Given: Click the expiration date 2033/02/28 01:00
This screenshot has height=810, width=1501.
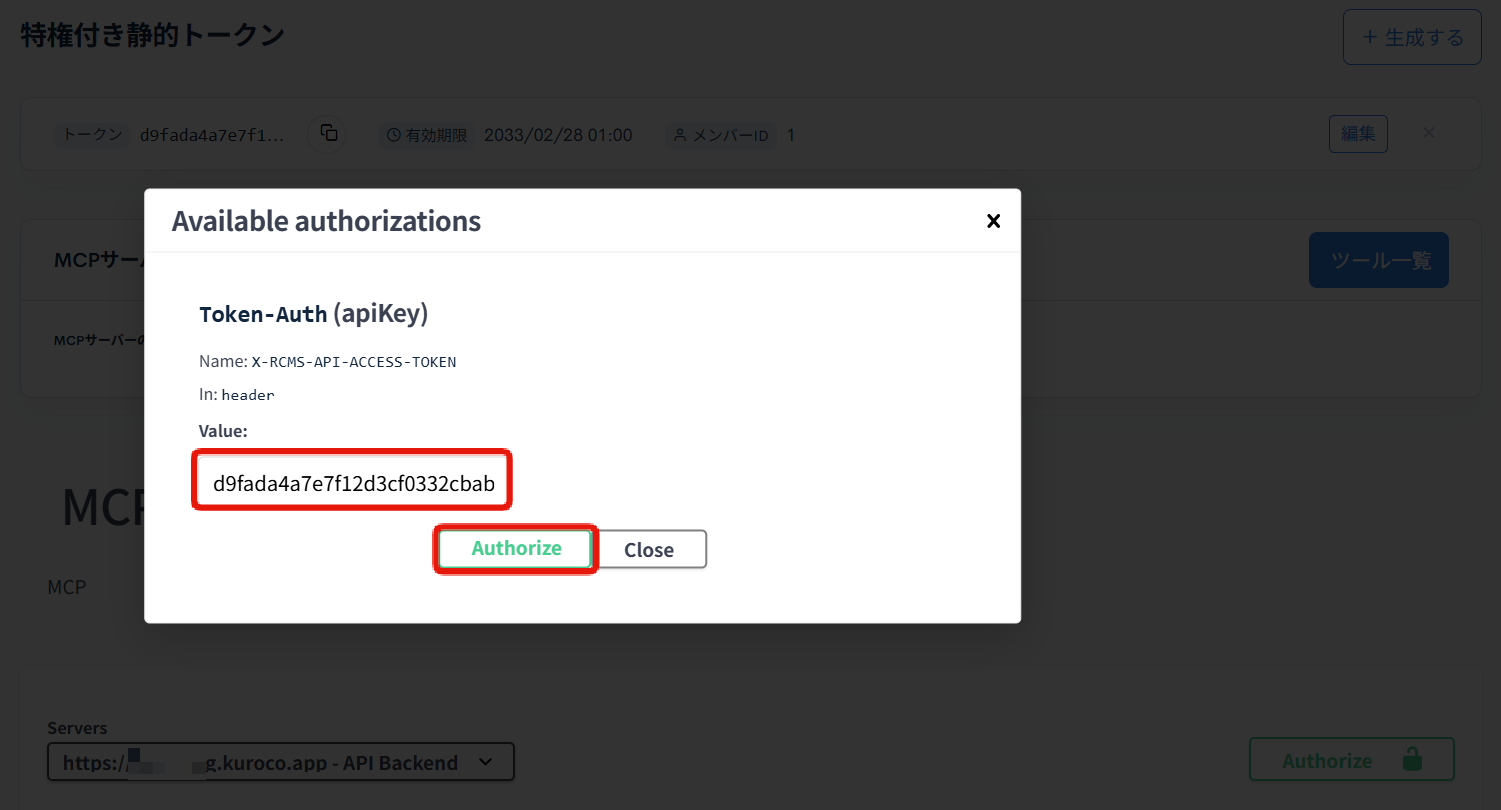Looking at the screenshot, I should click(558, 134).
